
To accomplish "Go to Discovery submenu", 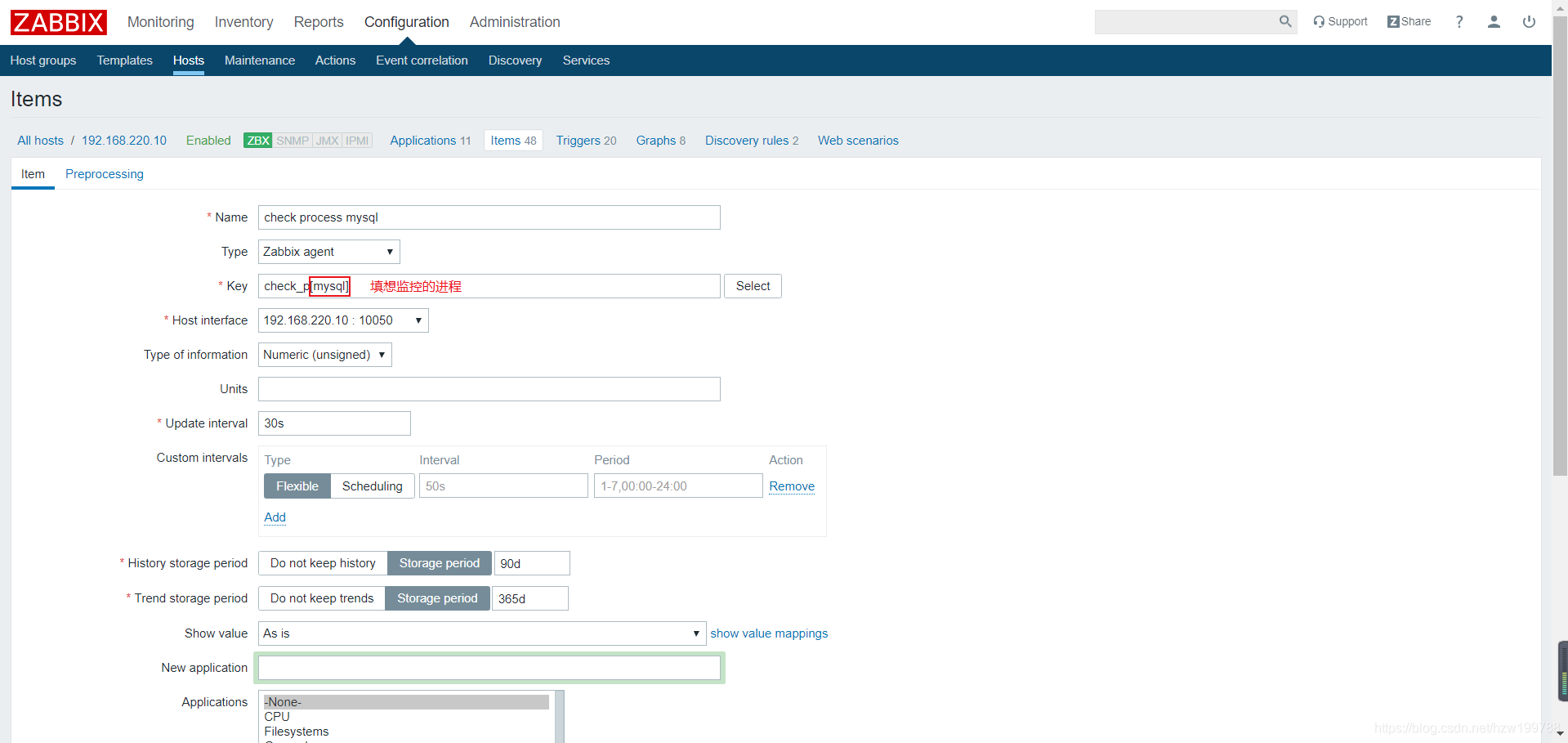I will (515, 60).
